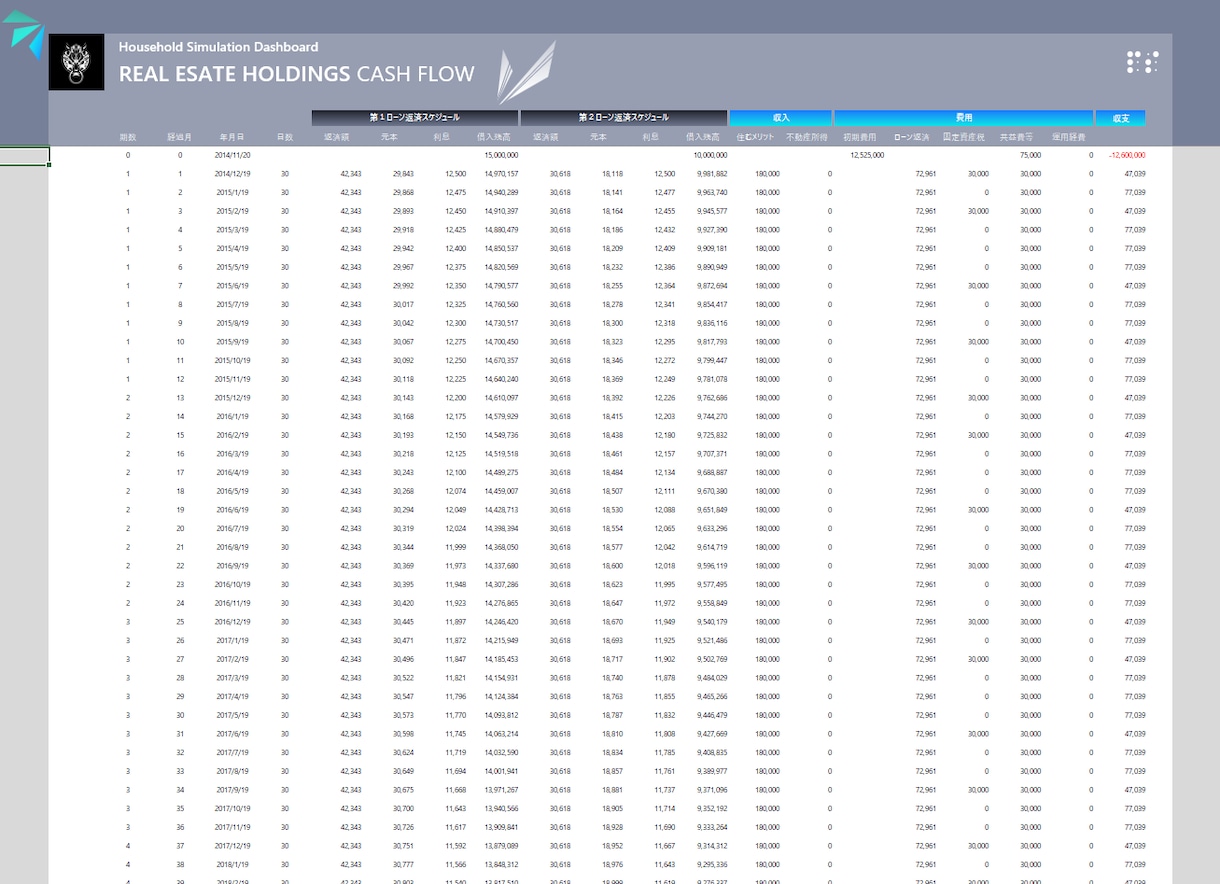Select the date cell 2015/6/19
Screen dimensions: 1220x884
233,286
